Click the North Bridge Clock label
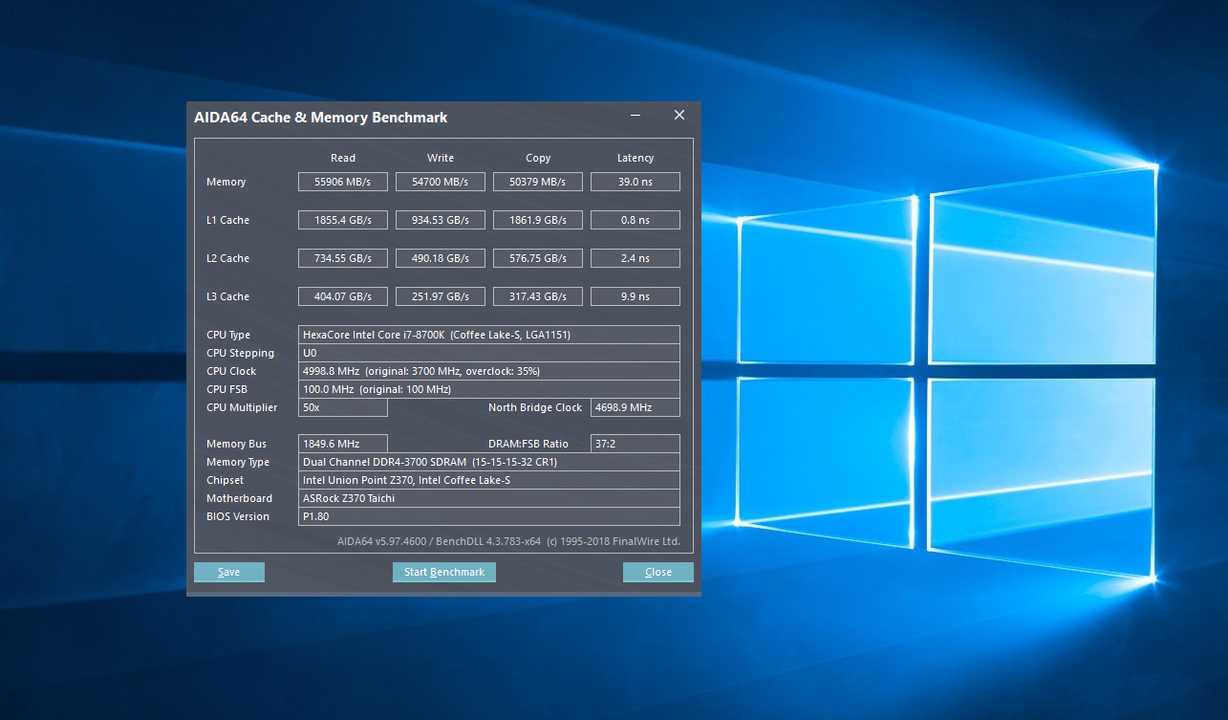This screenshot has height=720, width=1228. (535, 408)
